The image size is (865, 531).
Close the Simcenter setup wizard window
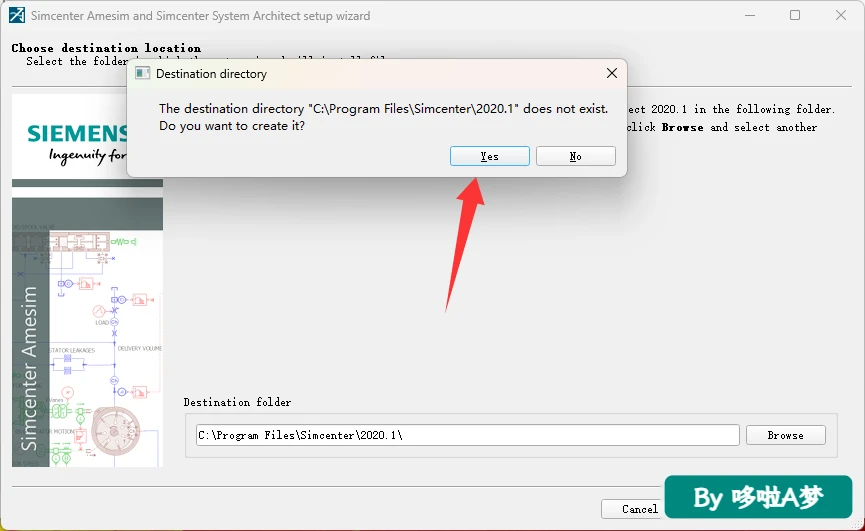(841, 15)
